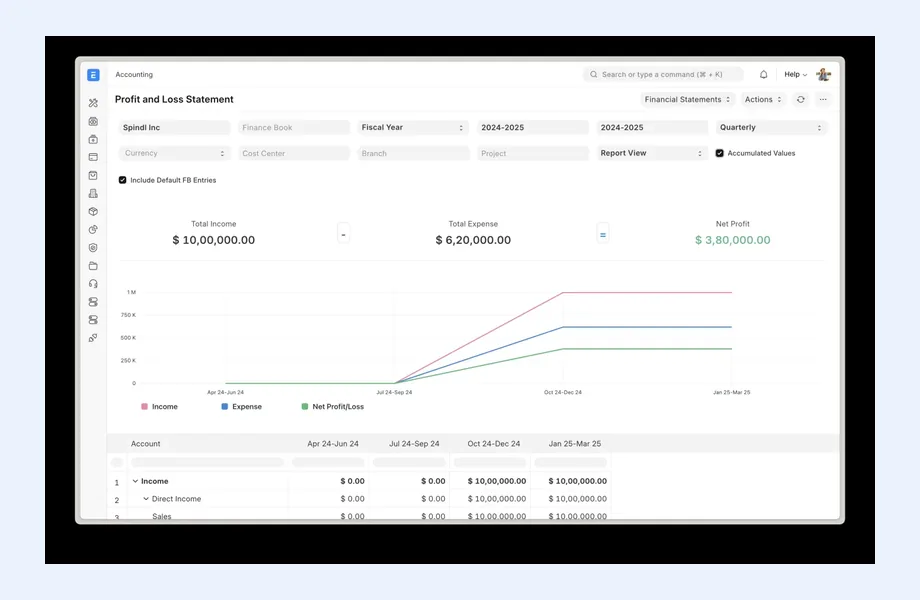This screenshot has width=920, height=600.
Task: Open the stacked-server icon just below the headset
Action: click(x=93, y=302)
